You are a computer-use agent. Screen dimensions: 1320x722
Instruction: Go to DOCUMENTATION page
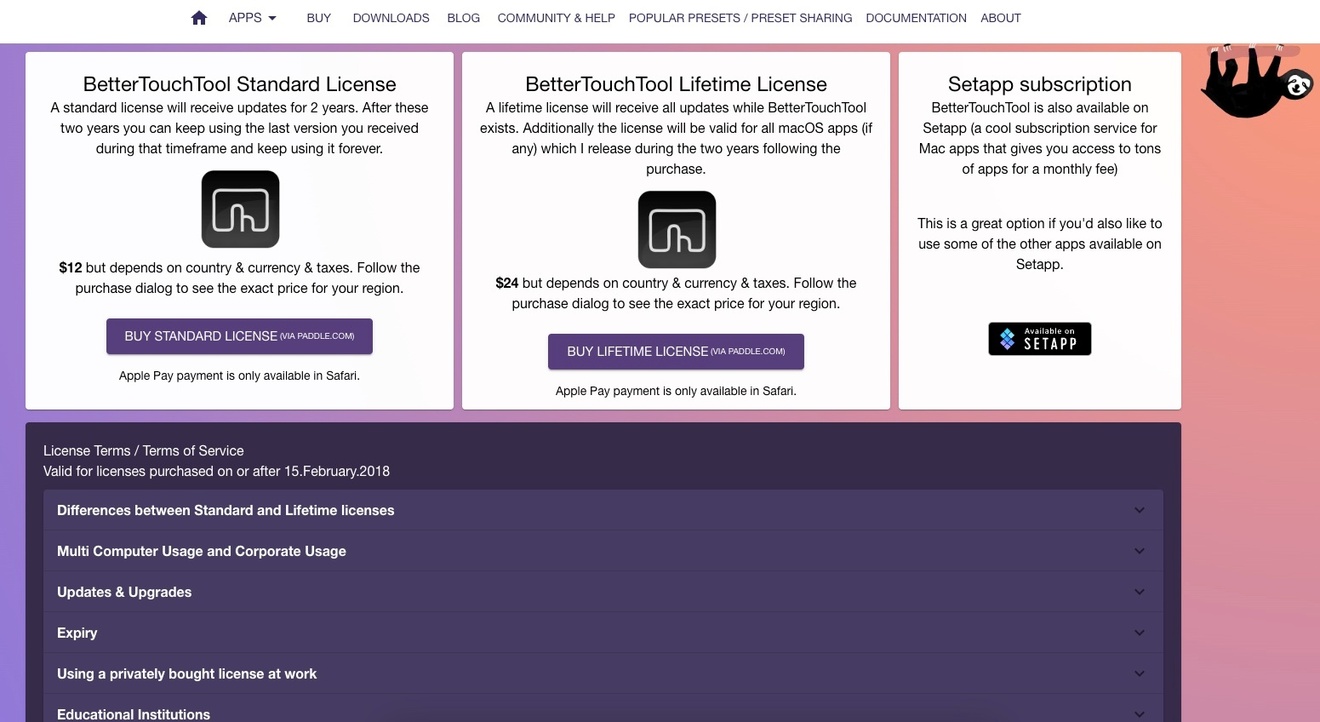tap(916, 18)
